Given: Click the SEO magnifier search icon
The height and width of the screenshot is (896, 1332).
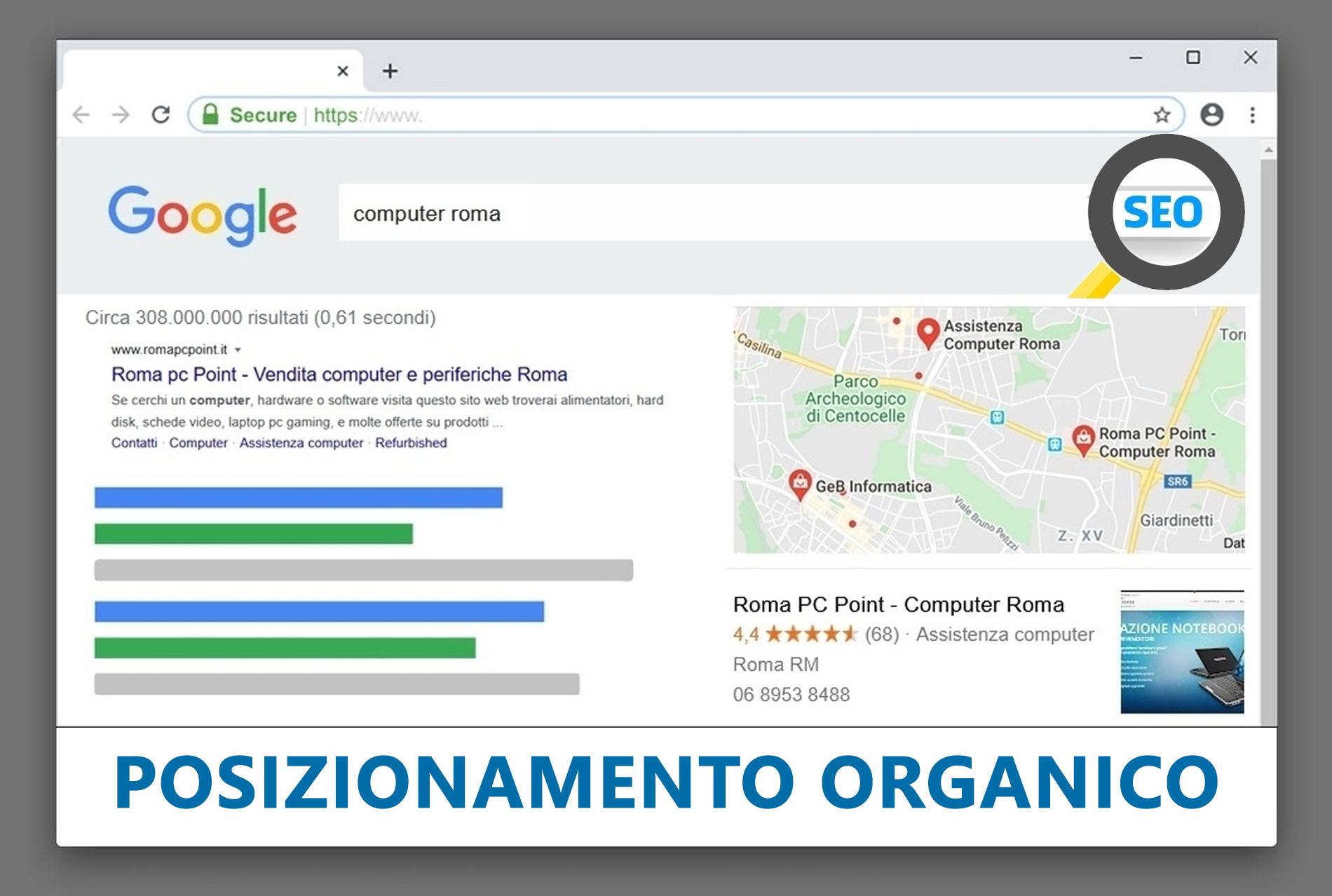Looking at the screenshot, I should pyautogui.click(x=1165, y=212).
